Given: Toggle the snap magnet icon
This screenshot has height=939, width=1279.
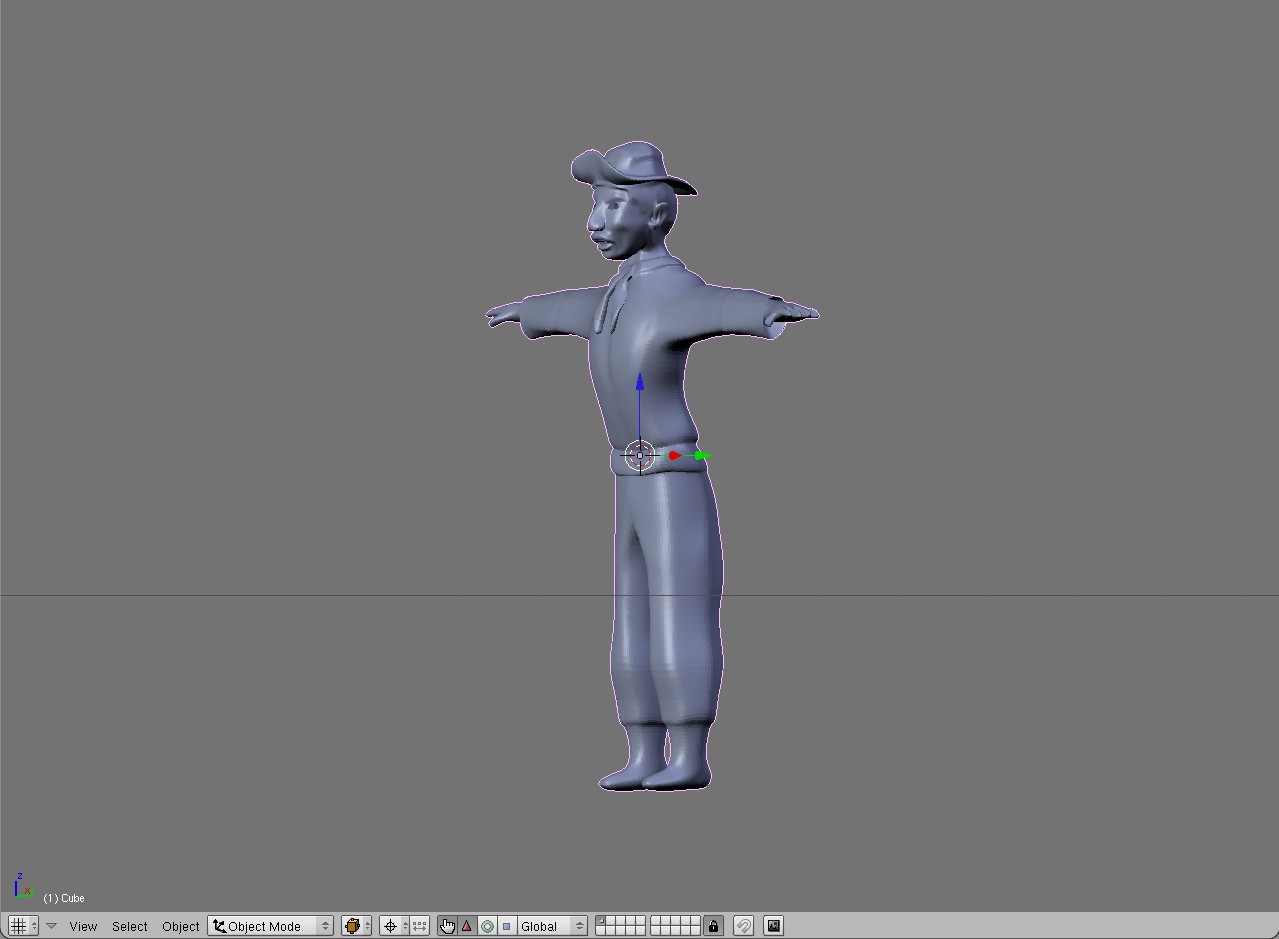Looking at the screenshot, I should [x=743, y=926].
